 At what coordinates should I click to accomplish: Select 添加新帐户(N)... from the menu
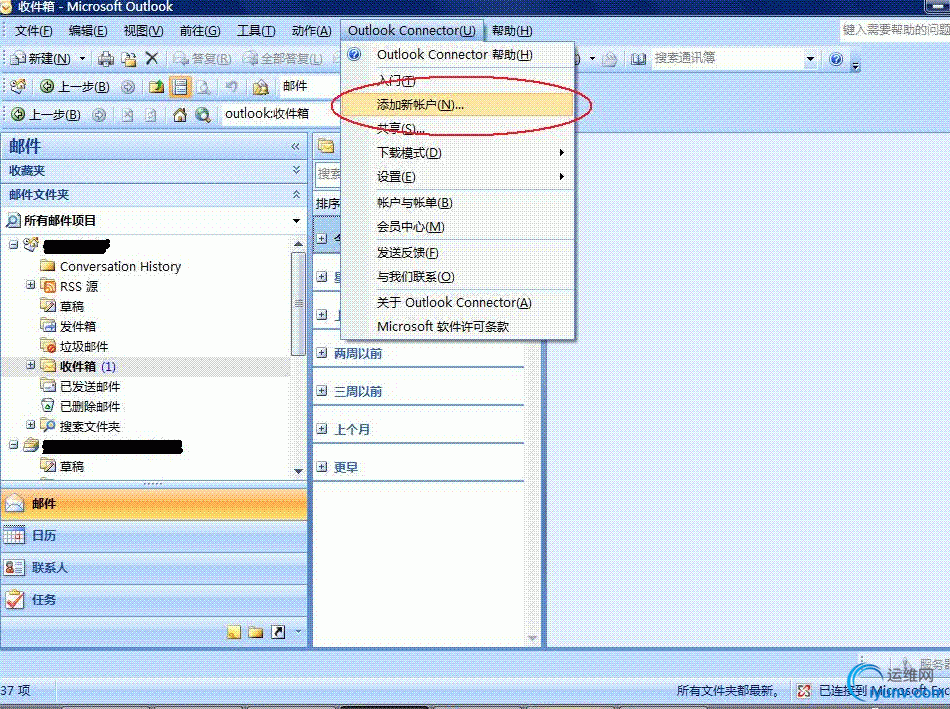(457, 105)
